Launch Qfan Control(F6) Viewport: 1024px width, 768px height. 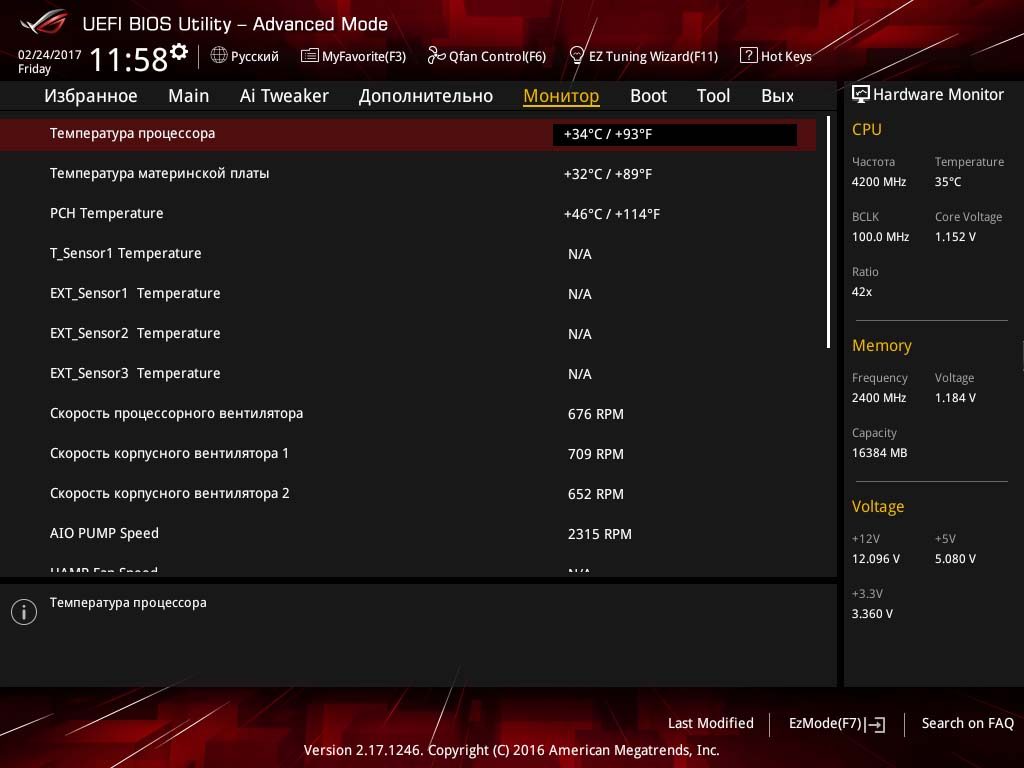[487, 56]
